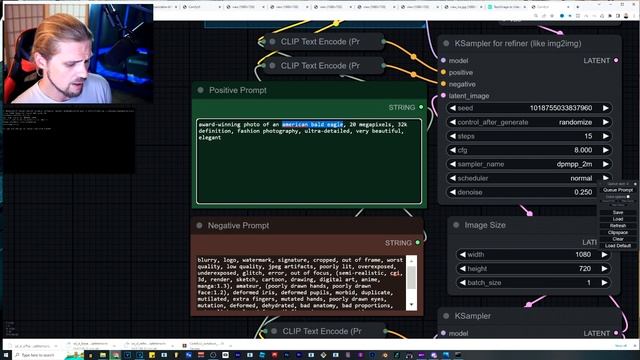Click bottom KSampler LATENT output connector

pos(616,333)
